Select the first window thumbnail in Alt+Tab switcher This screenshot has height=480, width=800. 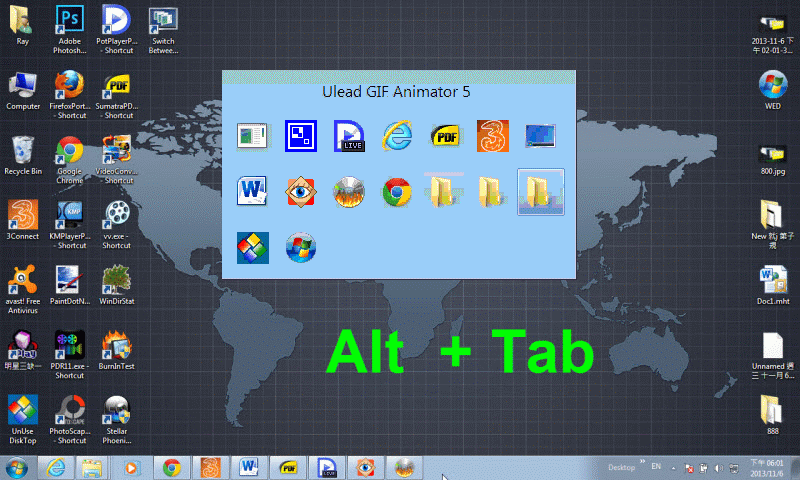(x=252, y=136)
